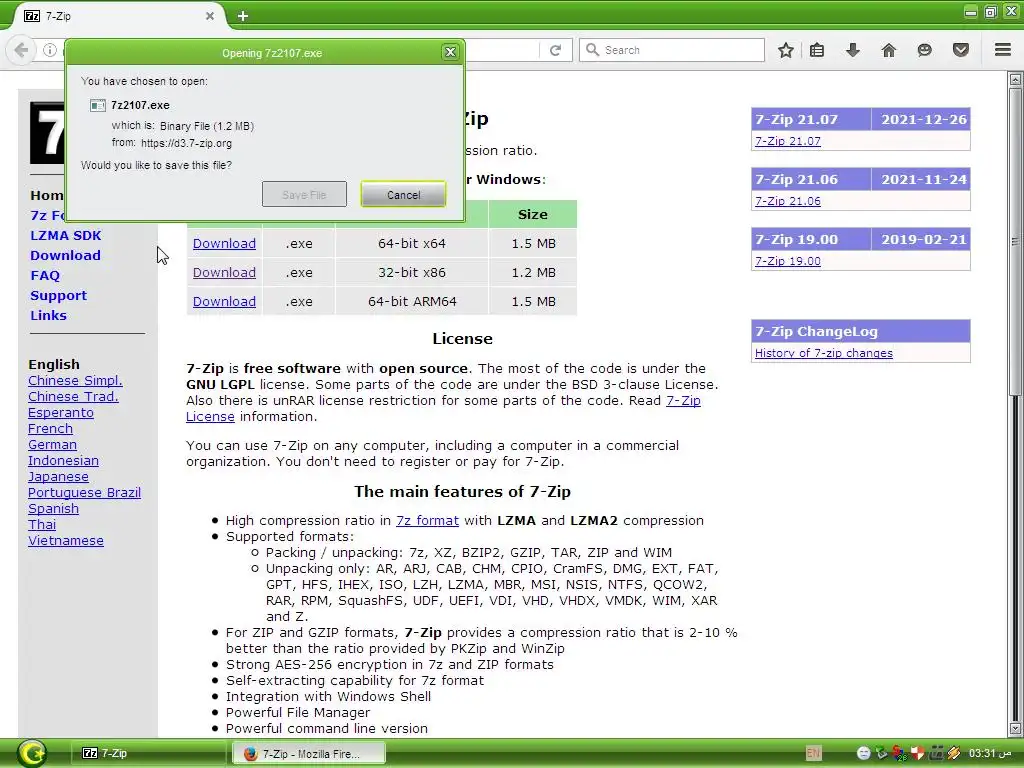Click the Hello chat smiley icon
This screenshot has height=768, width=1024.
click(924, 50)
